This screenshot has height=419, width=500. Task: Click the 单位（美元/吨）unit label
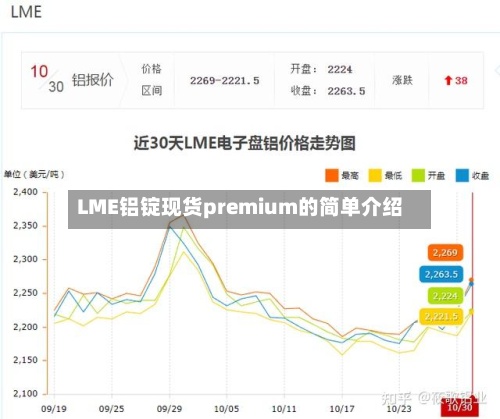tap(34, 174)
